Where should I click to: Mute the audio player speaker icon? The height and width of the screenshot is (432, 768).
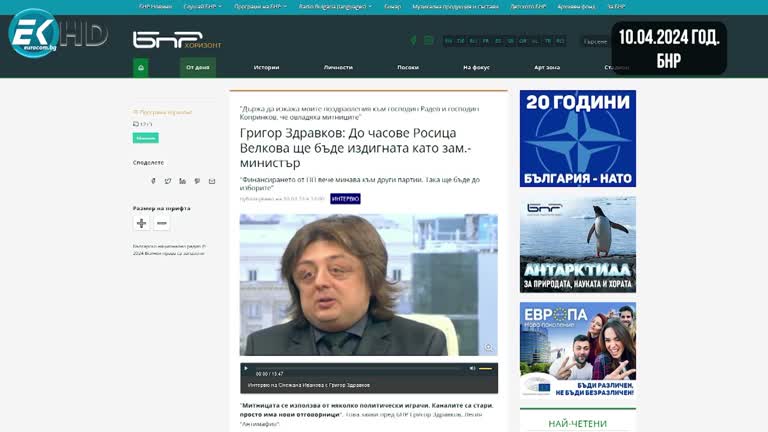point(472,368)
